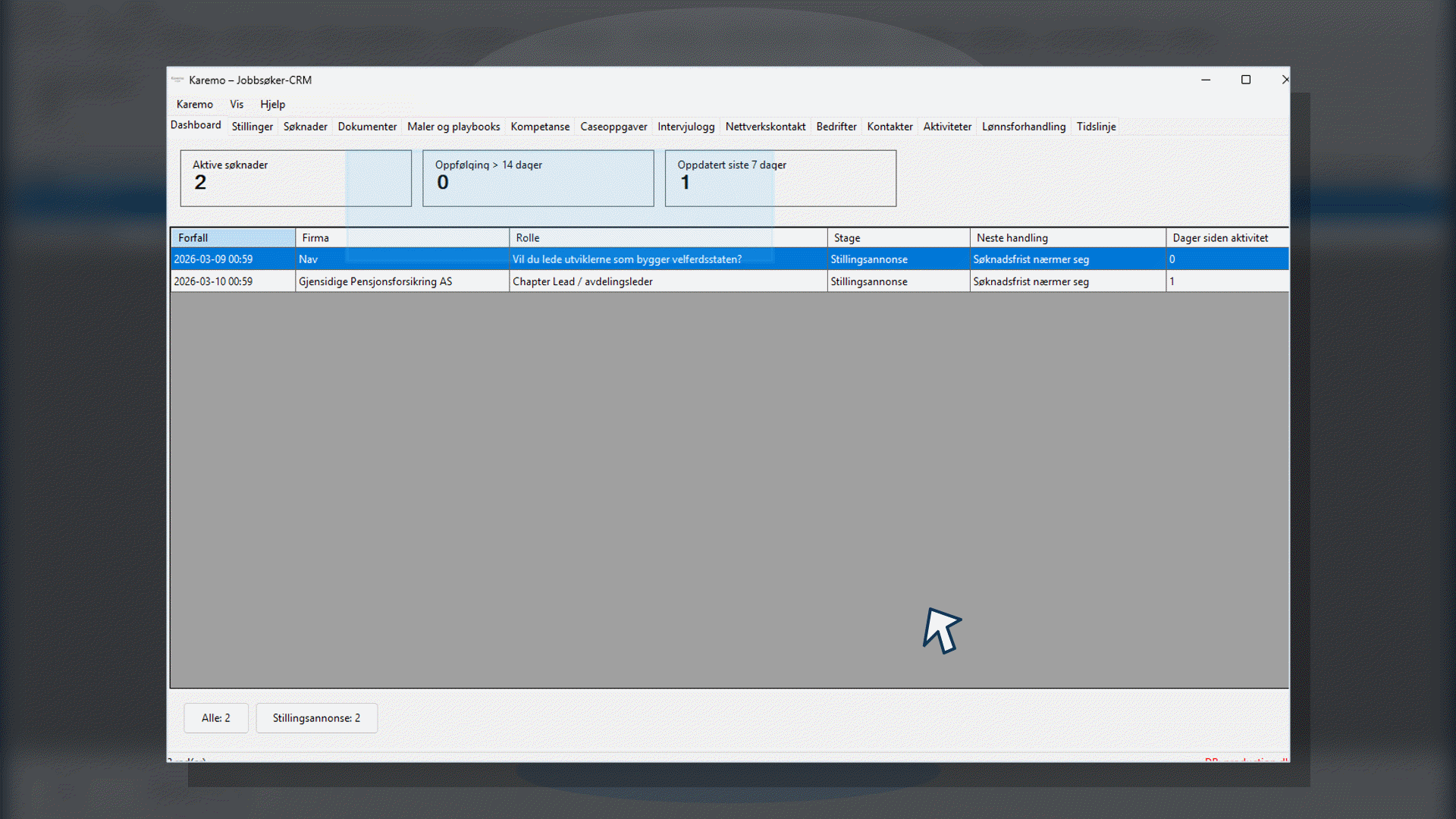Screen dimensions: 1456x819
Task: Select date cell 2026-03-09 00:59
Action: point(233,259)
